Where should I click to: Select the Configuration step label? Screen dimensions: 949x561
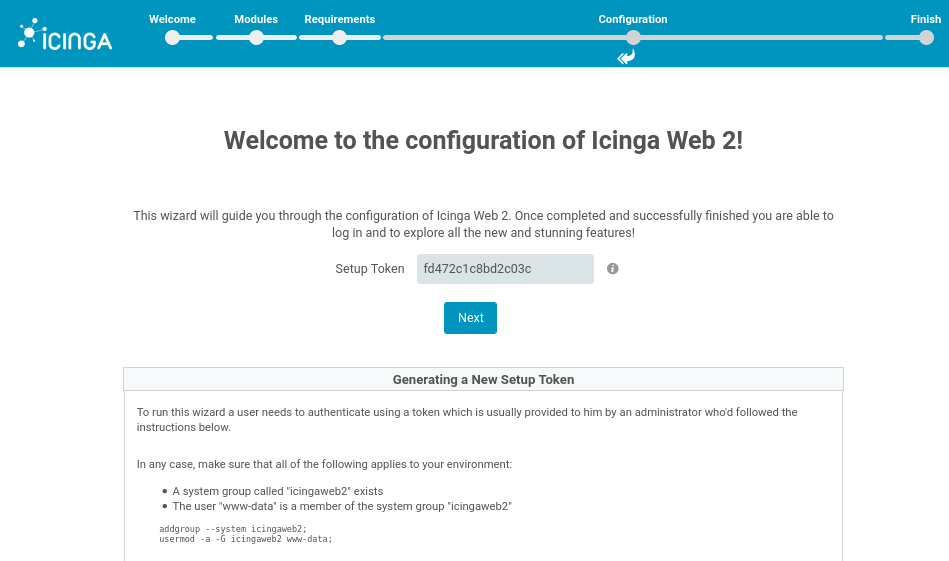coord(633,19)
